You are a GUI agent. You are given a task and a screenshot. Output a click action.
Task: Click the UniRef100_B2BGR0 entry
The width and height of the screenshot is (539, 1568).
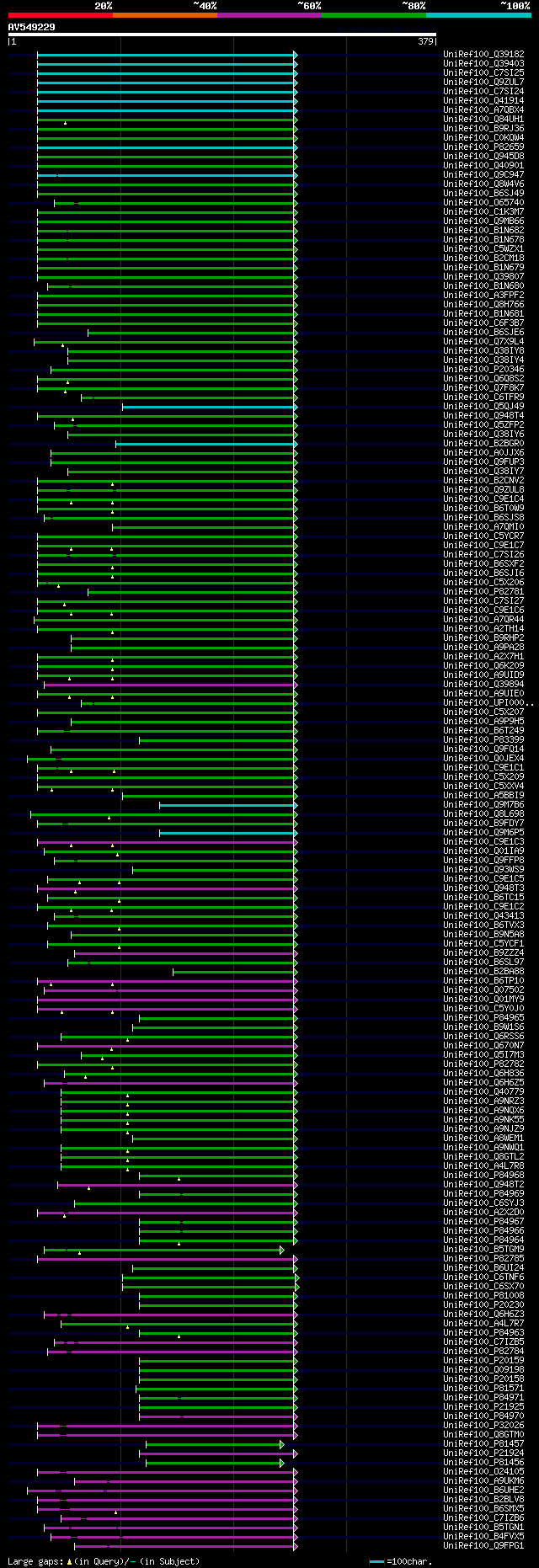pos(483,444)
